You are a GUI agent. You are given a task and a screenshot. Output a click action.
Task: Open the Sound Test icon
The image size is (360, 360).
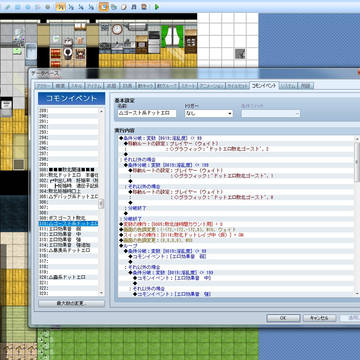click(134, 7)
